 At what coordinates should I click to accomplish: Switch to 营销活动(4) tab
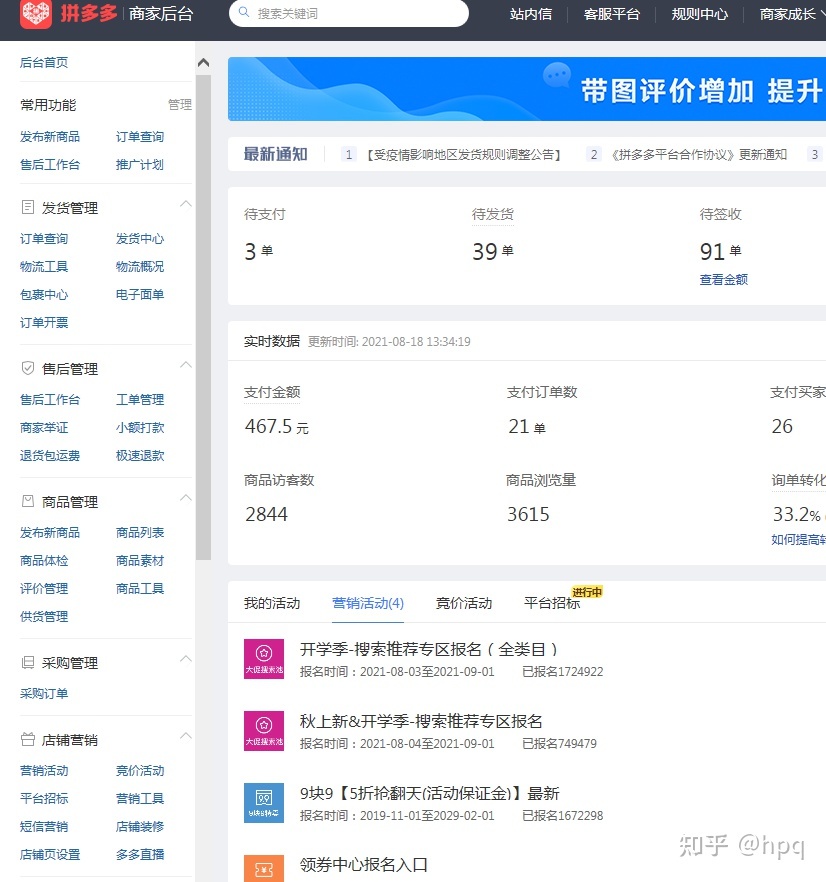point(368,603)
